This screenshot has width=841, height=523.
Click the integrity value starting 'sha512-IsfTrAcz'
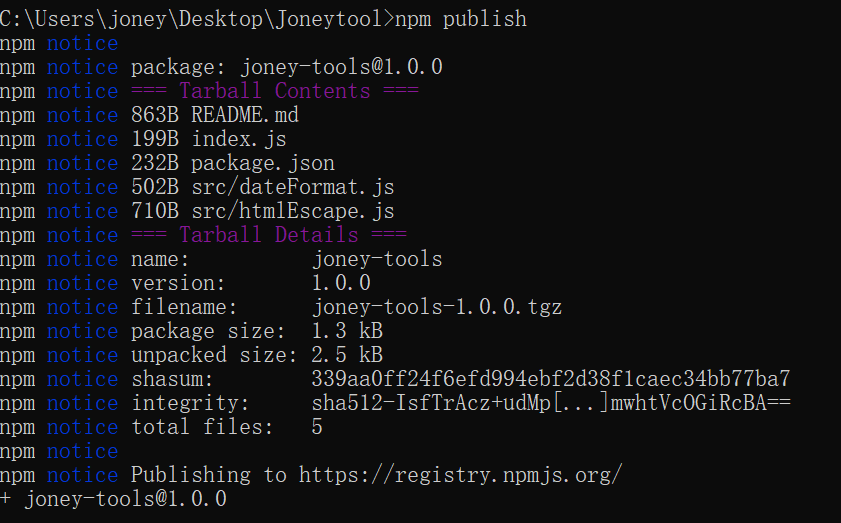pyautogui.click(x=550, y=403)
